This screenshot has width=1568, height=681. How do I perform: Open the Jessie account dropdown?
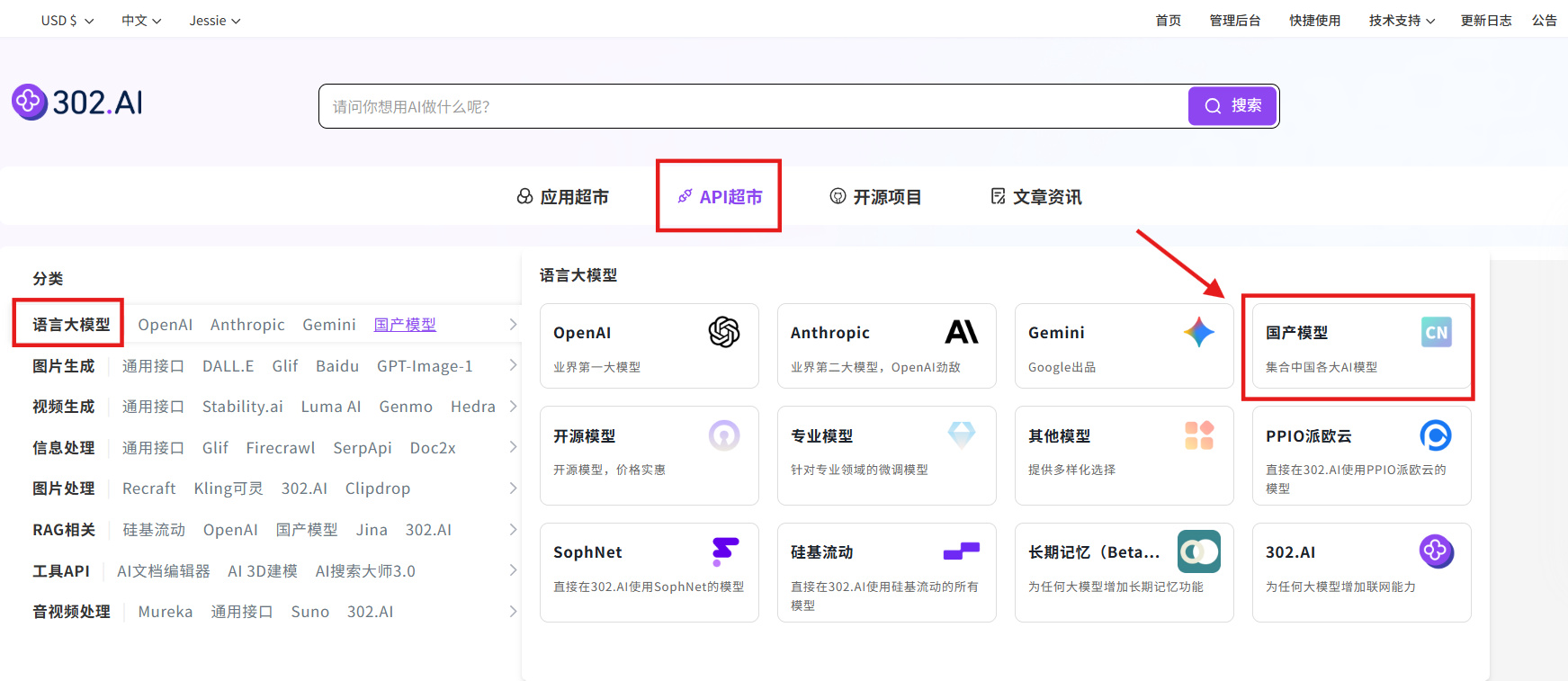(215, 21)
